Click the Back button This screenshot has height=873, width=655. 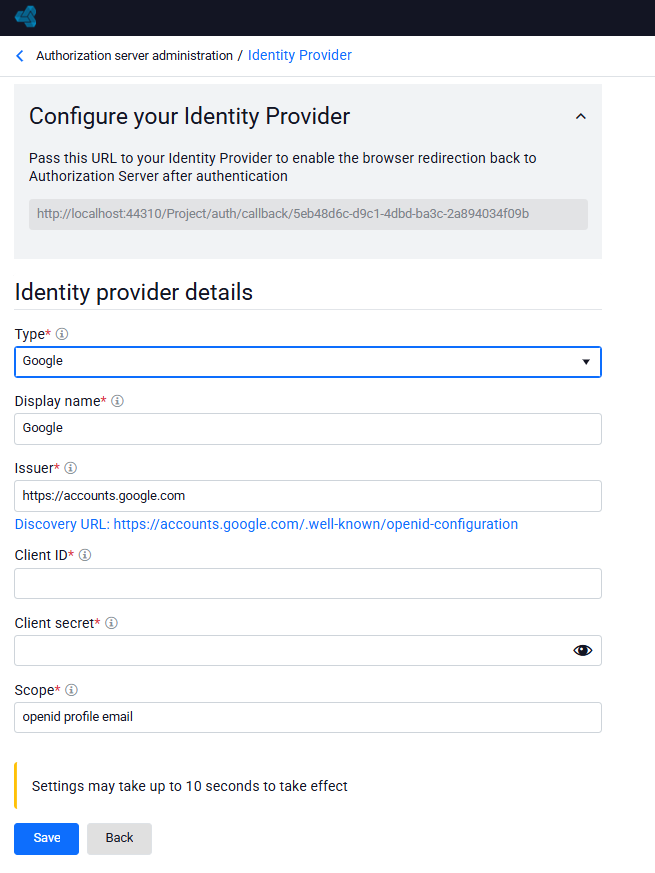pos(119,838)
